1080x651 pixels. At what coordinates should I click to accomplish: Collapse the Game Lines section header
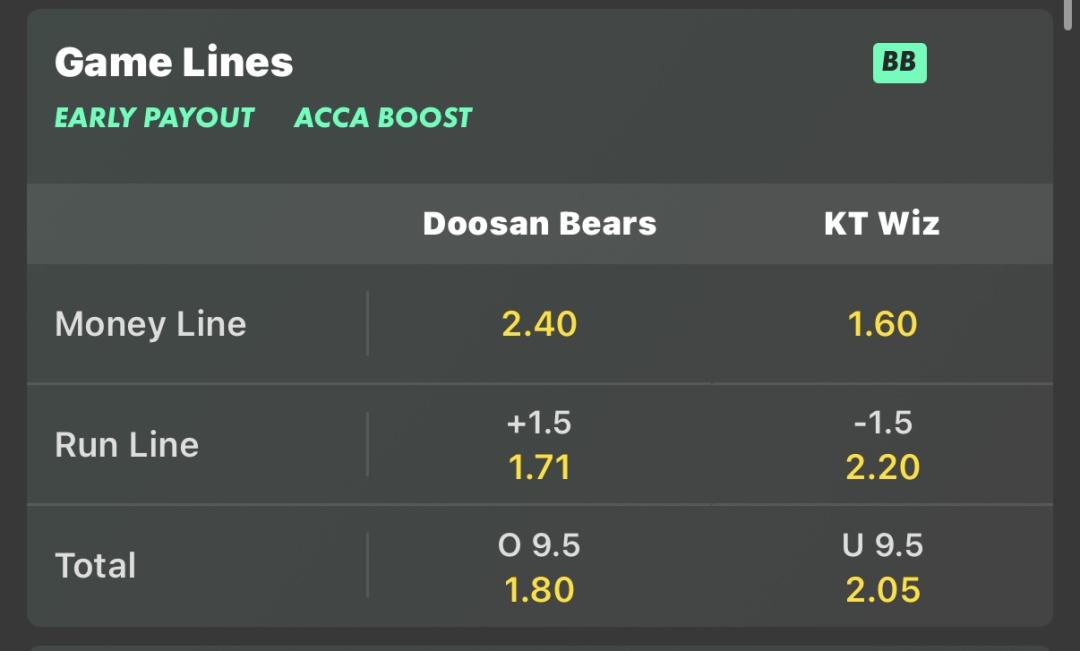click(x=174, y=62)
